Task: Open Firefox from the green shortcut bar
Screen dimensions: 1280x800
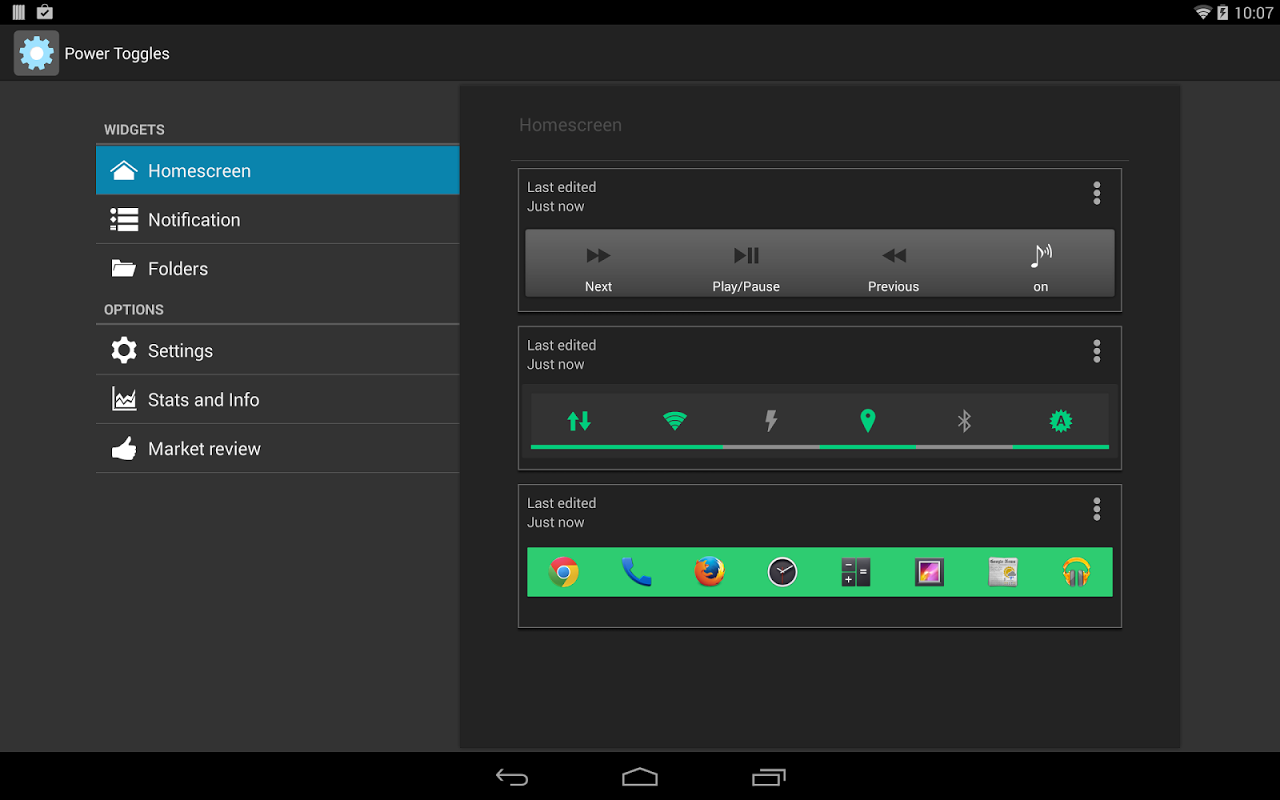Action: pyautogui.click(x=709, y=572)
